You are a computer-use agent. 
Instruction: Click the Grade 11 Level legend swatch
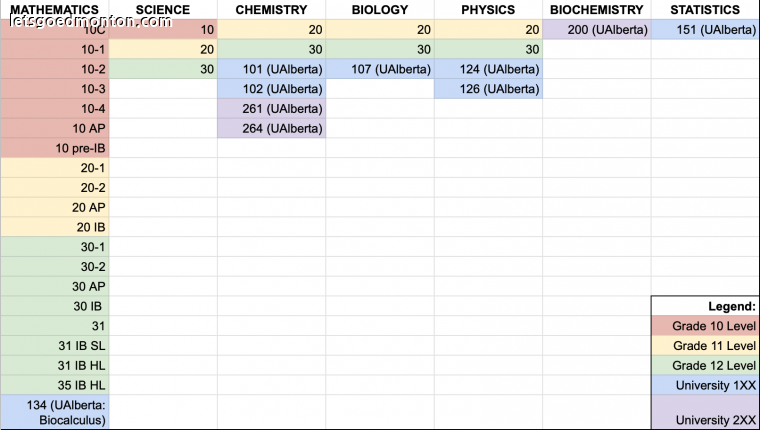point(705,346)
